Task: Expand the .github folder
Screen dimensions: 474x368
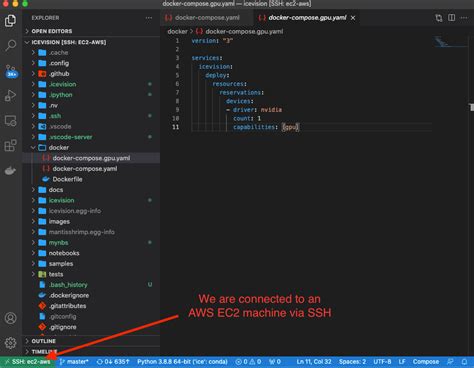Action: 91,74
